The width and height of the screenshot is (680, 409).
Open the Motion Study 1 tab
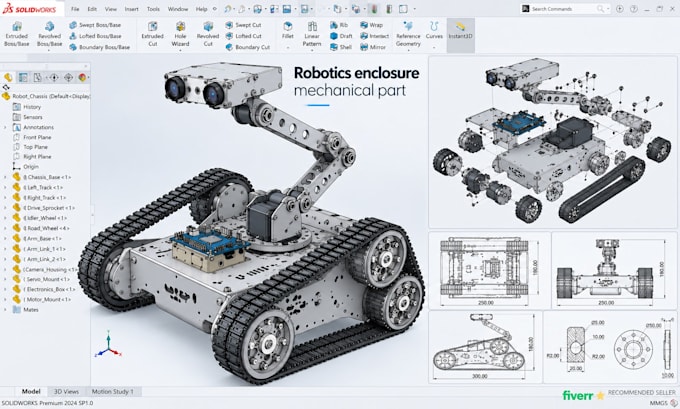point(113,392)
